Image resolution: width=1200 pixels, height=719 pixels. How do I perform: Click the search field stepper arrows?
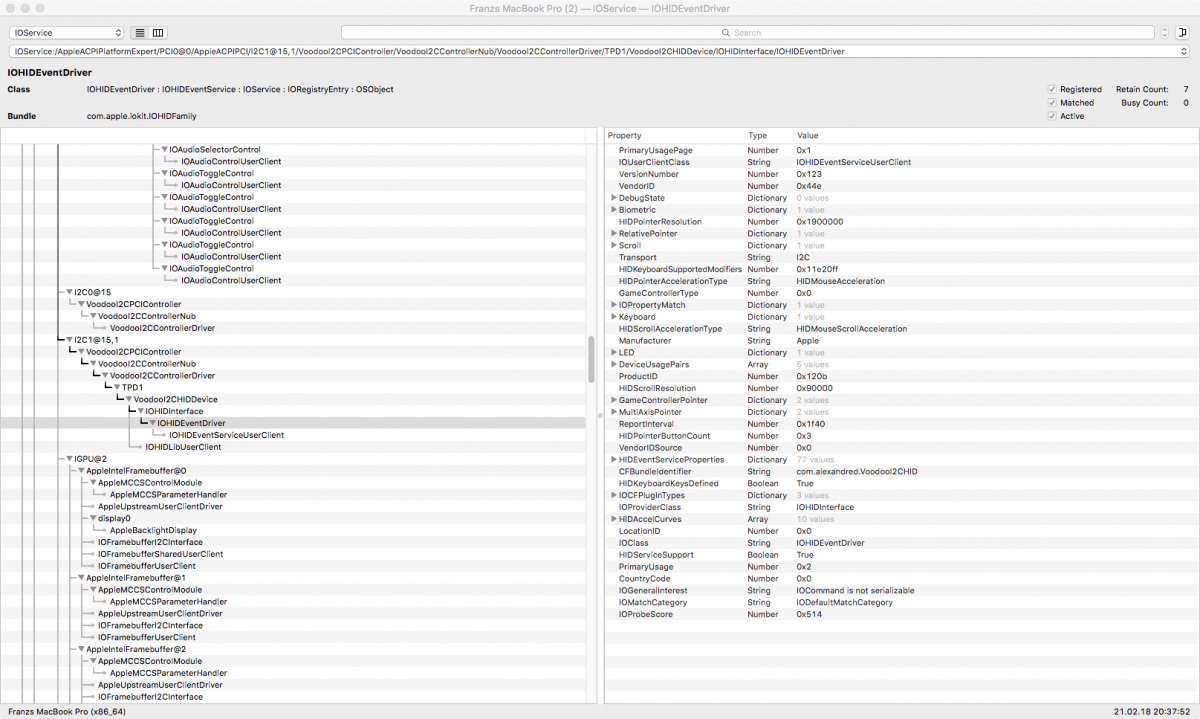[1163, 33]
